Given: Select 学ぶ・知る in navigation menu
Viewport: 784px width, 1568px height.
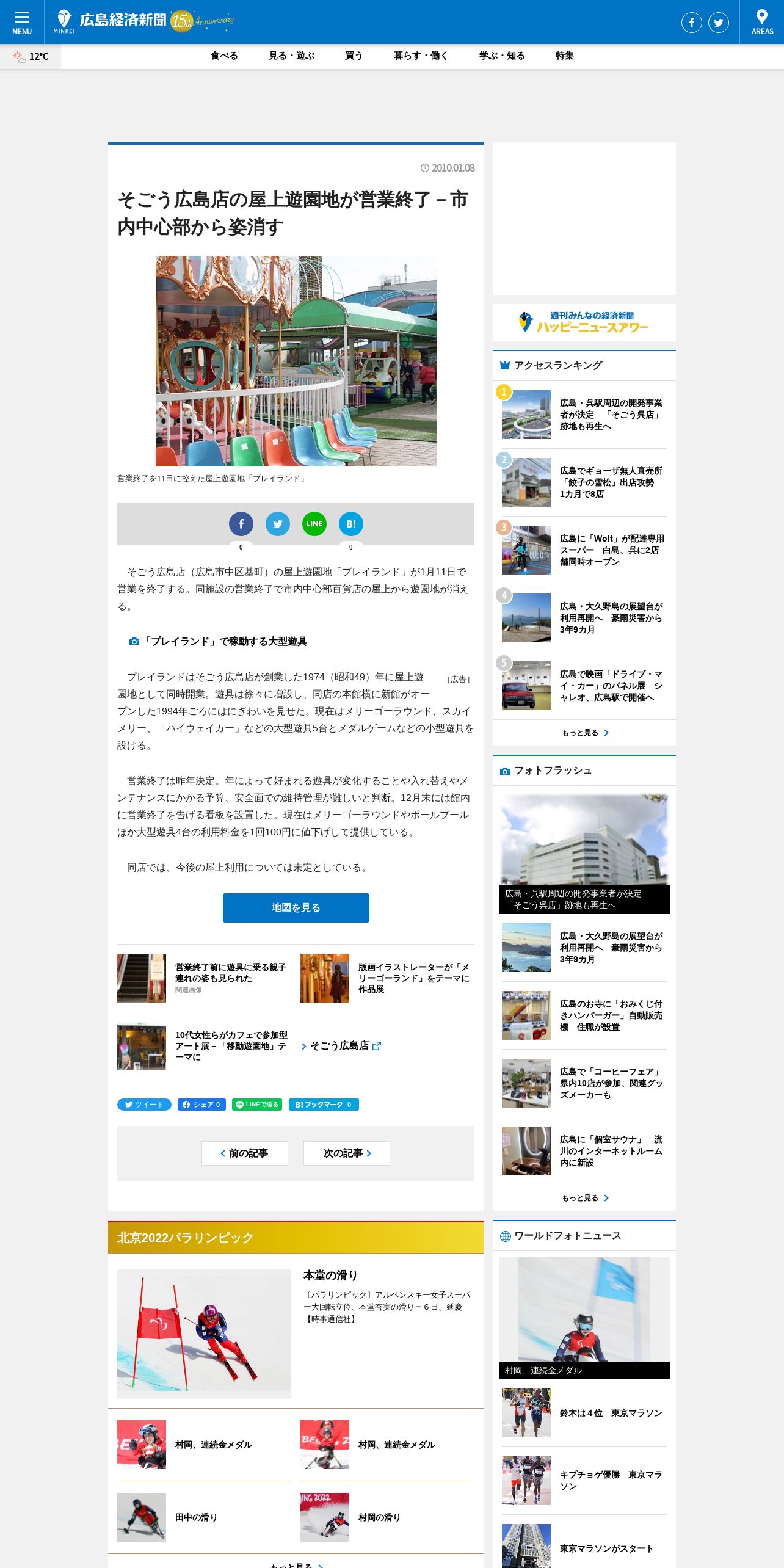Looking at the screenshot, I should click(502, 56).
